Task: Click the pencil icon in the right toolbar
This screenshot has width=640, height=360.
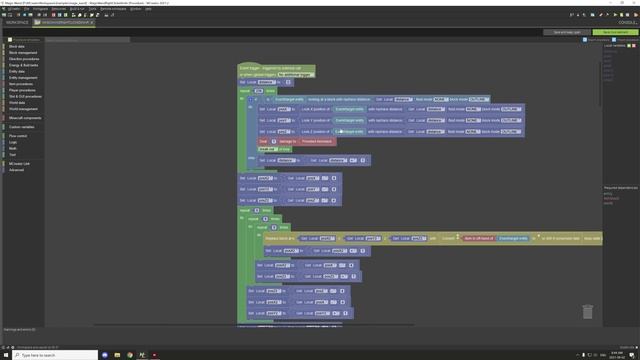Action: point(601,15)
